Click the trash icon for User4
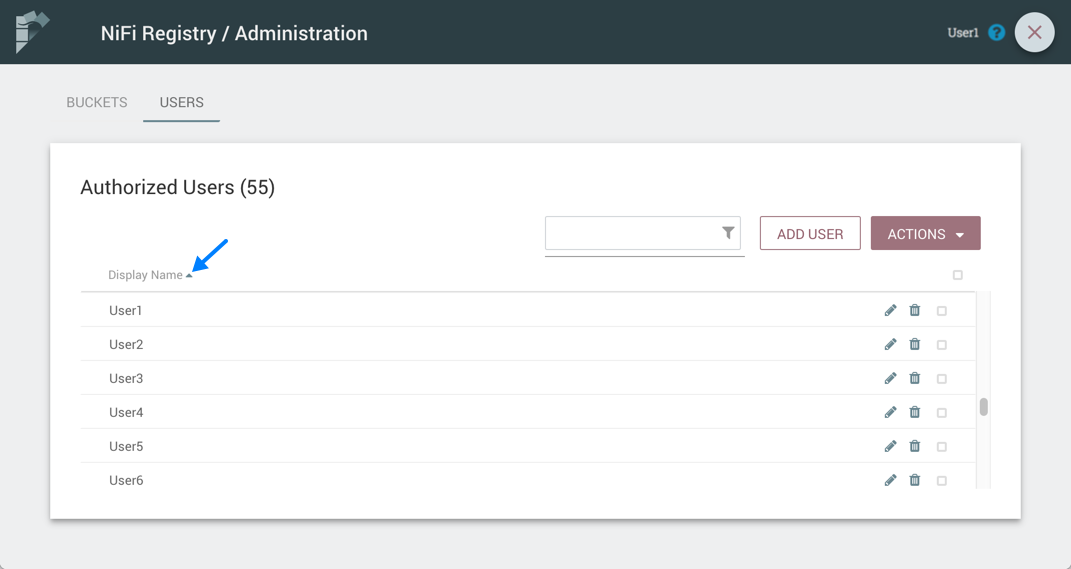This screenshot has width=1071, height=569. point(915,413)
